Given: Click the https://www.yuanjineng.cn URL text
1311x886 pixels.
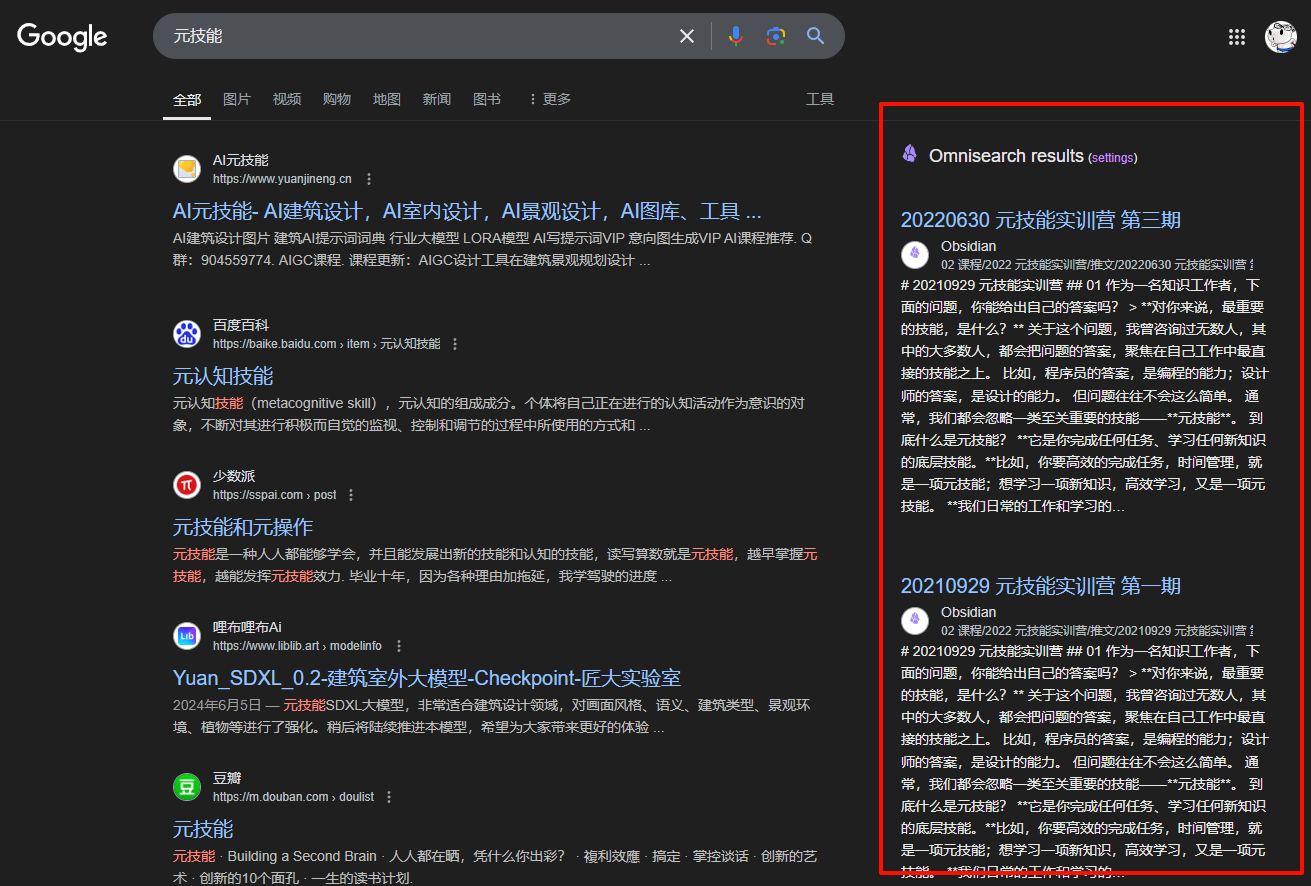Looking at the screenshot, I should point(282,179).
